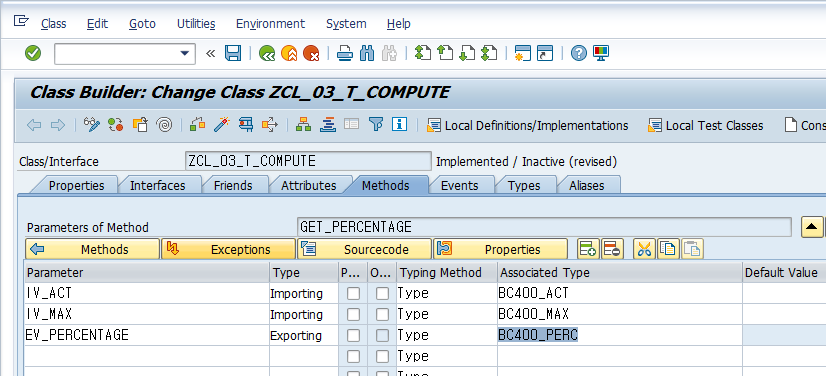The width and height of the screenshot is (826, 376).
Task: Click the binoculars Find icon
Action: coord(367,53)
